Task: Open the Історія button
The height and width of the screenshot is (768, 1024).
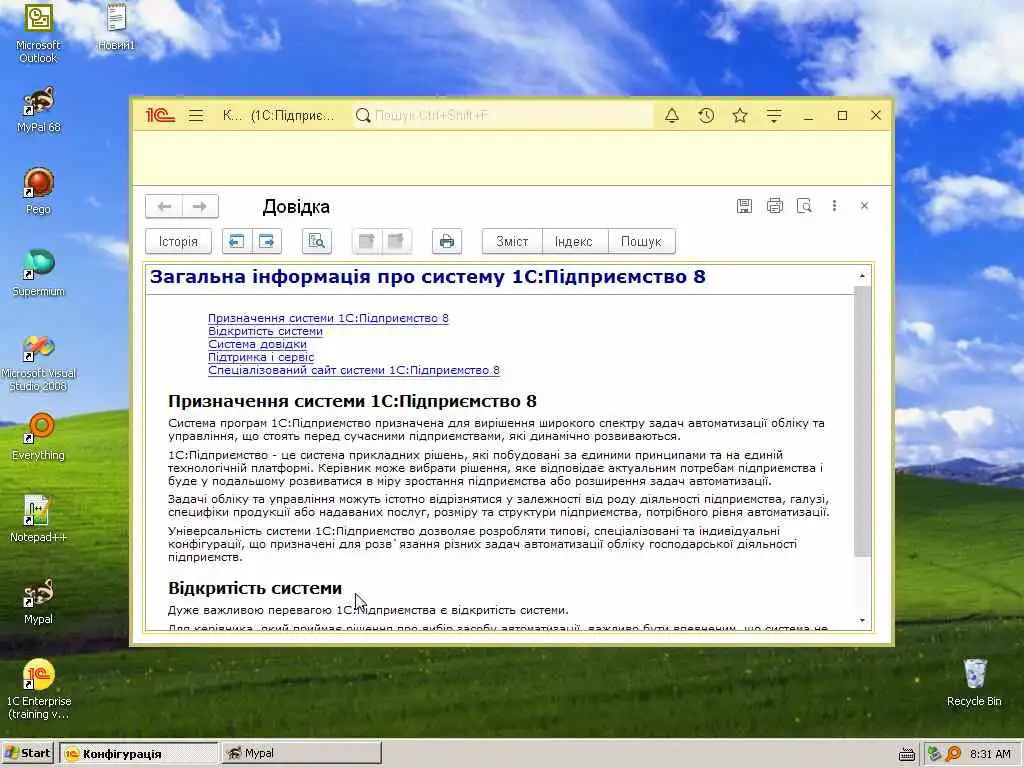Action: point(178,242)
